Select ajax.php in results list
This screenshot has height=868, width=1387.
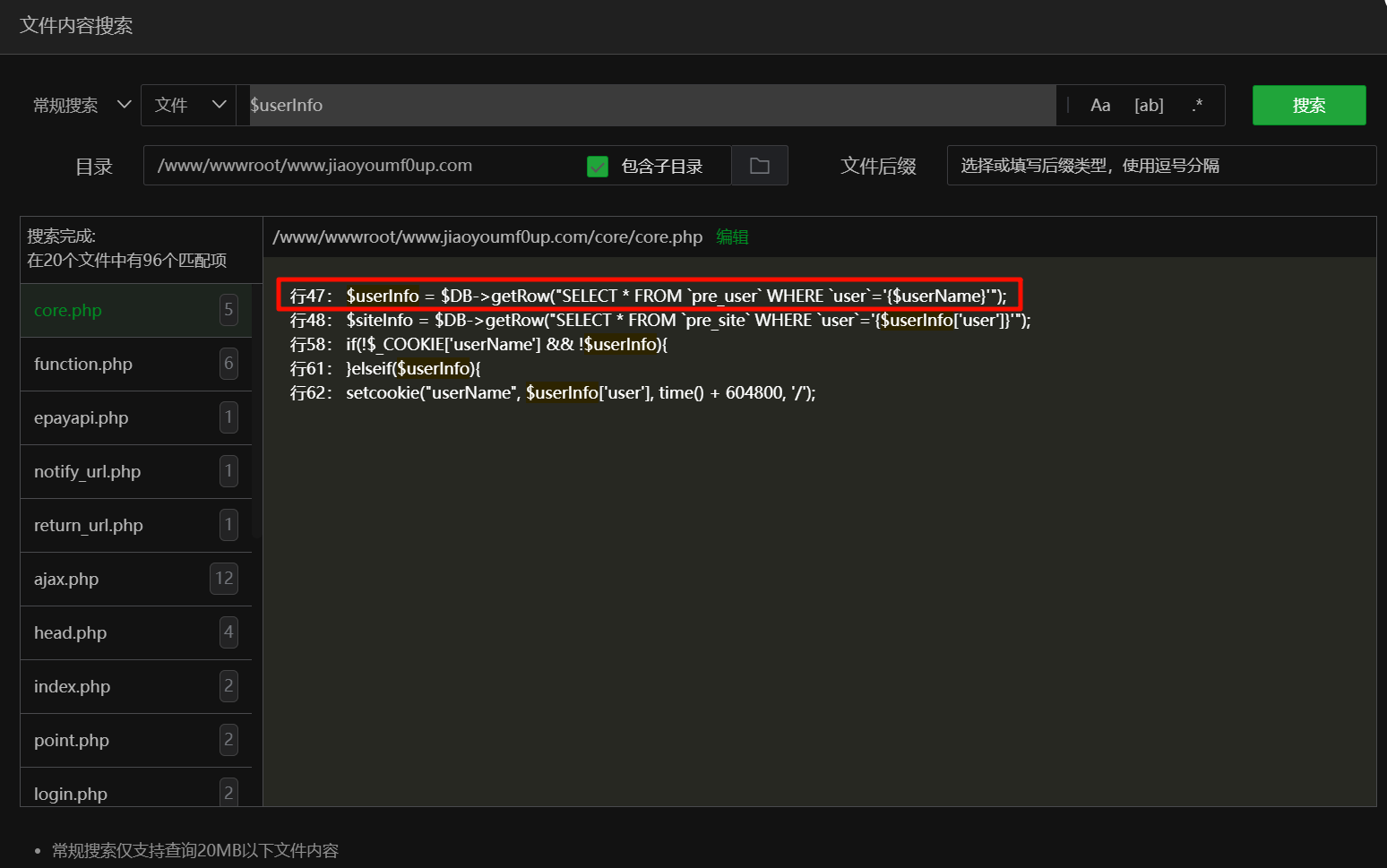point(66,580)
